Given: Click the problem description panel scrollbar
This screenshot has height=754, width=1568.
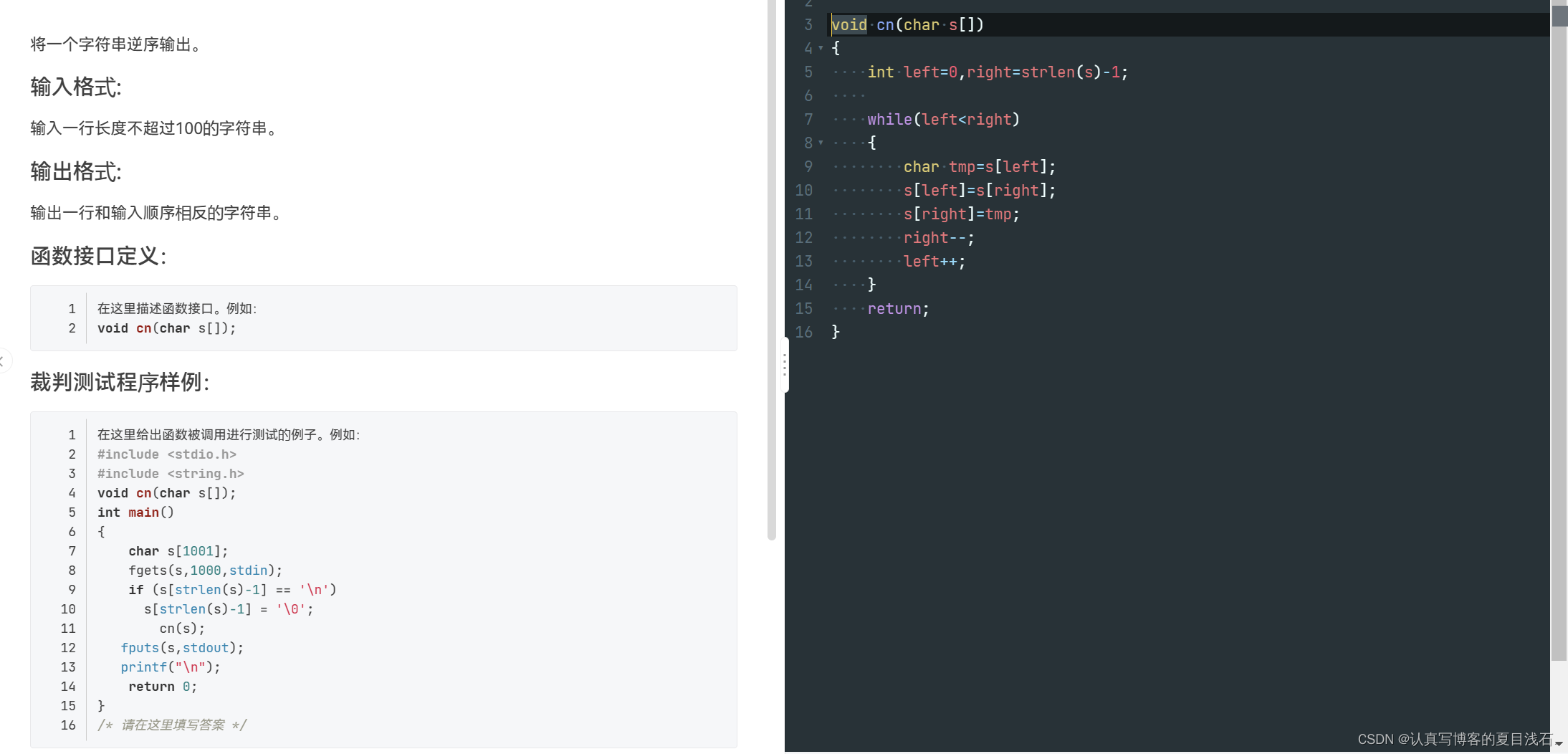Looking at the screenshot, I should coord(772,269).
